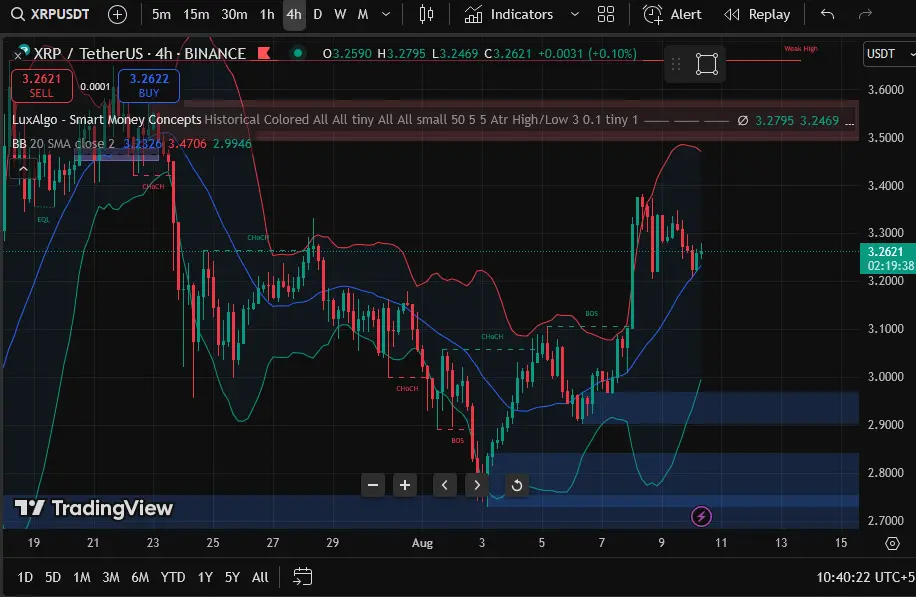Switch to the 15m timeframe
916x597 pixels.
pos(196,15)
